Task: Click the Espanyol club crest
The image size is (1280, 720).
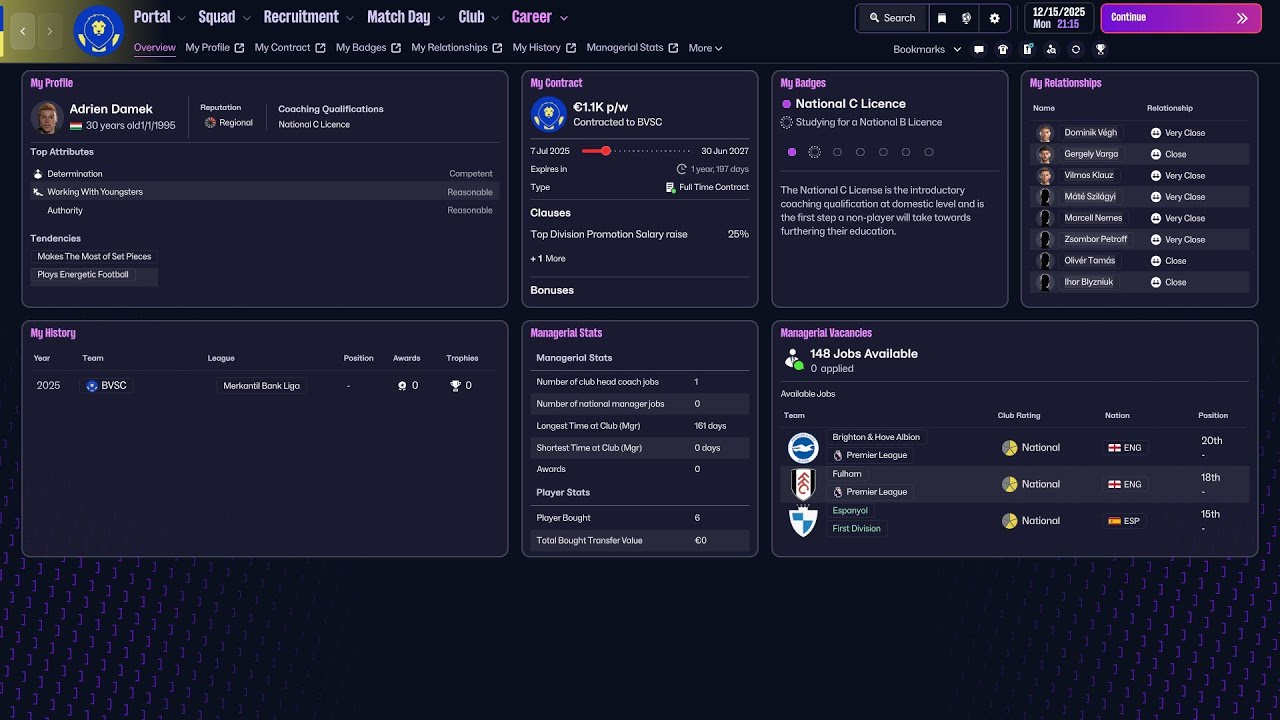Action: [x=803, y=521]
